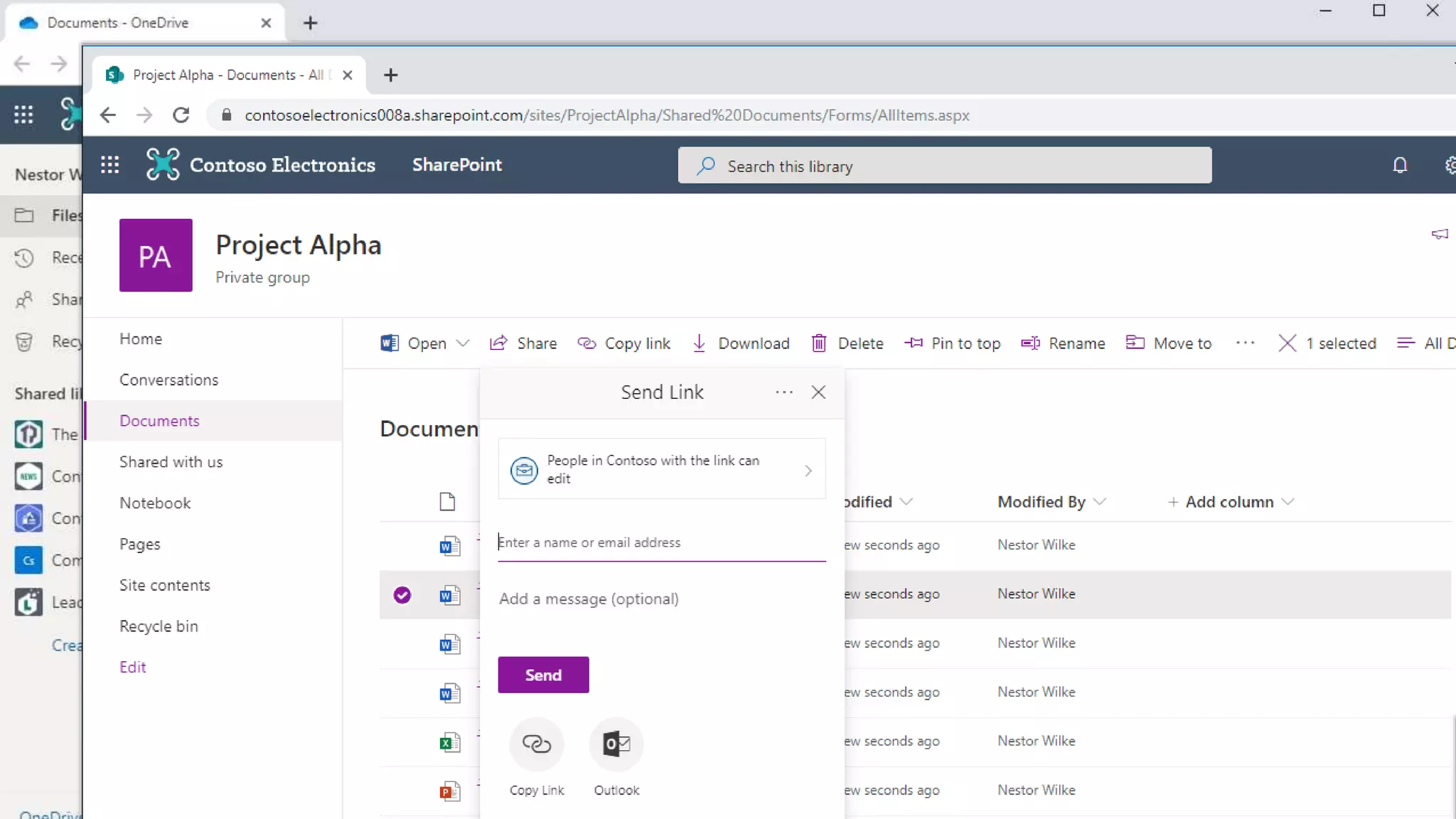
Task: Click the Copy Link icon in Send Link dialog
Action: pyautogui.click(x=536, y=744)
